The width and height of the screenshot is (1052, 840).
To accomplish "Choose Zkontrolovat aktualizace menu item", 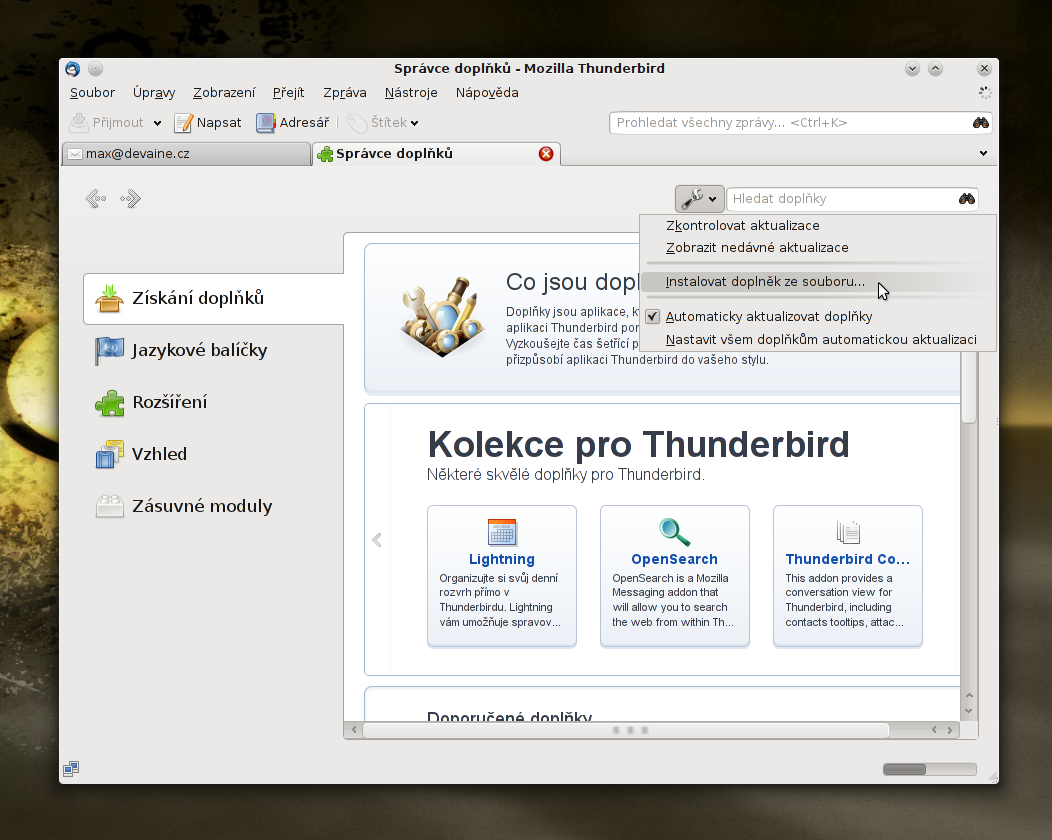I will coord(818,225).
